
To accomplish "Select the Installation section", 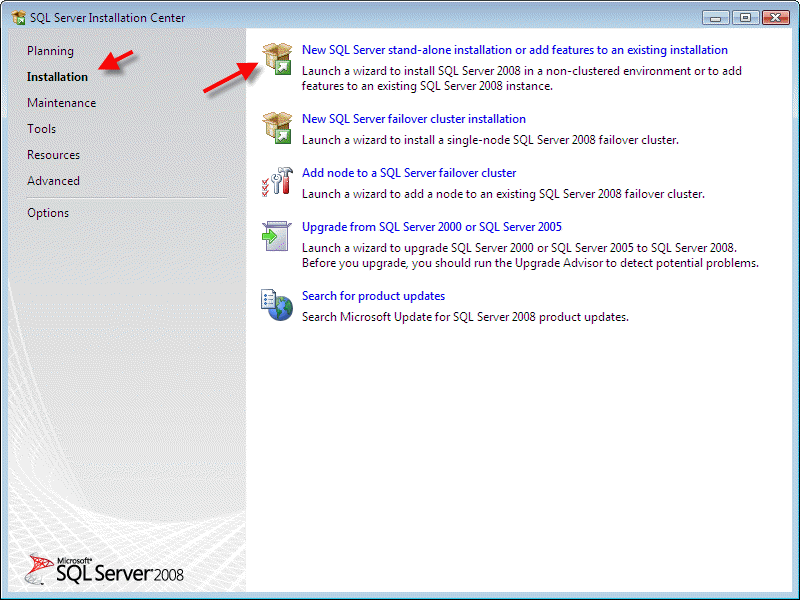I will coord(57,77).
